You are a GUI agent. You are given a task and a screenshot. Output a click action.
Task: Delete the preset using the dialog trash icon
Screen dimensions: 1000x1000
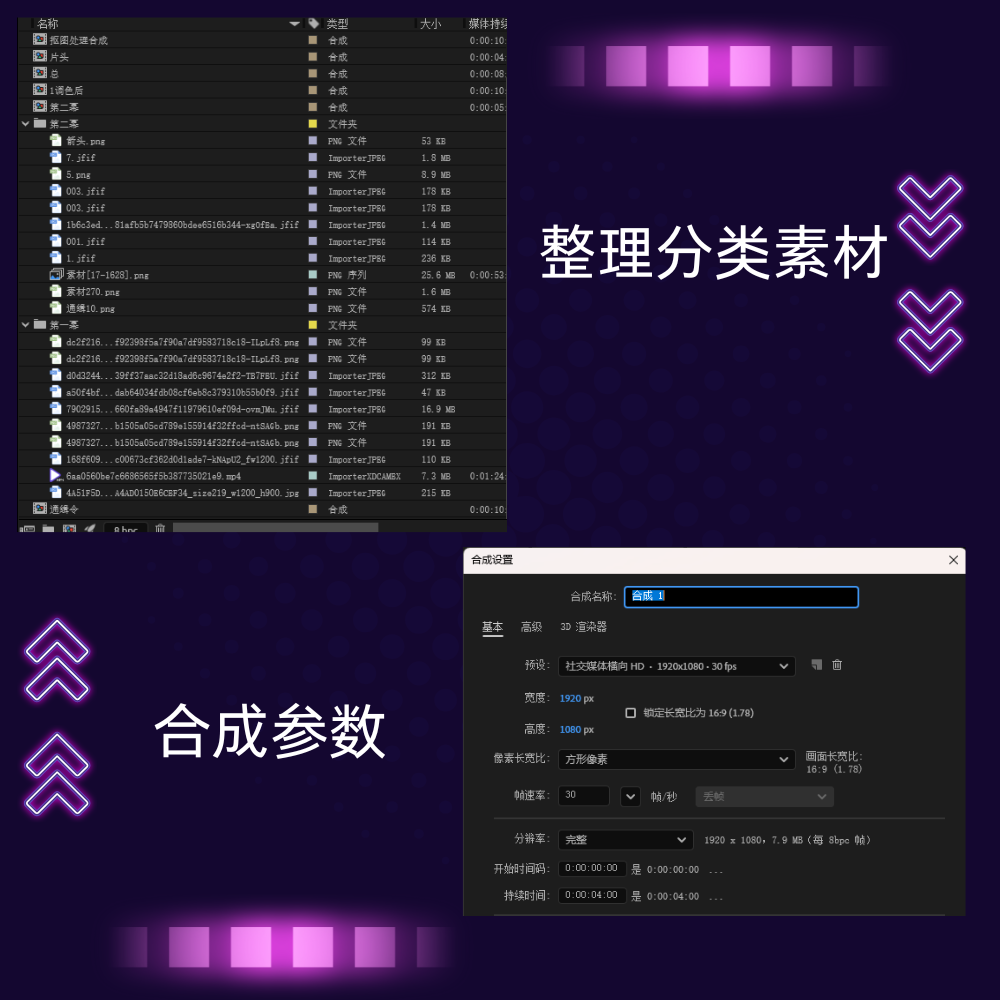tap(837, 666)
